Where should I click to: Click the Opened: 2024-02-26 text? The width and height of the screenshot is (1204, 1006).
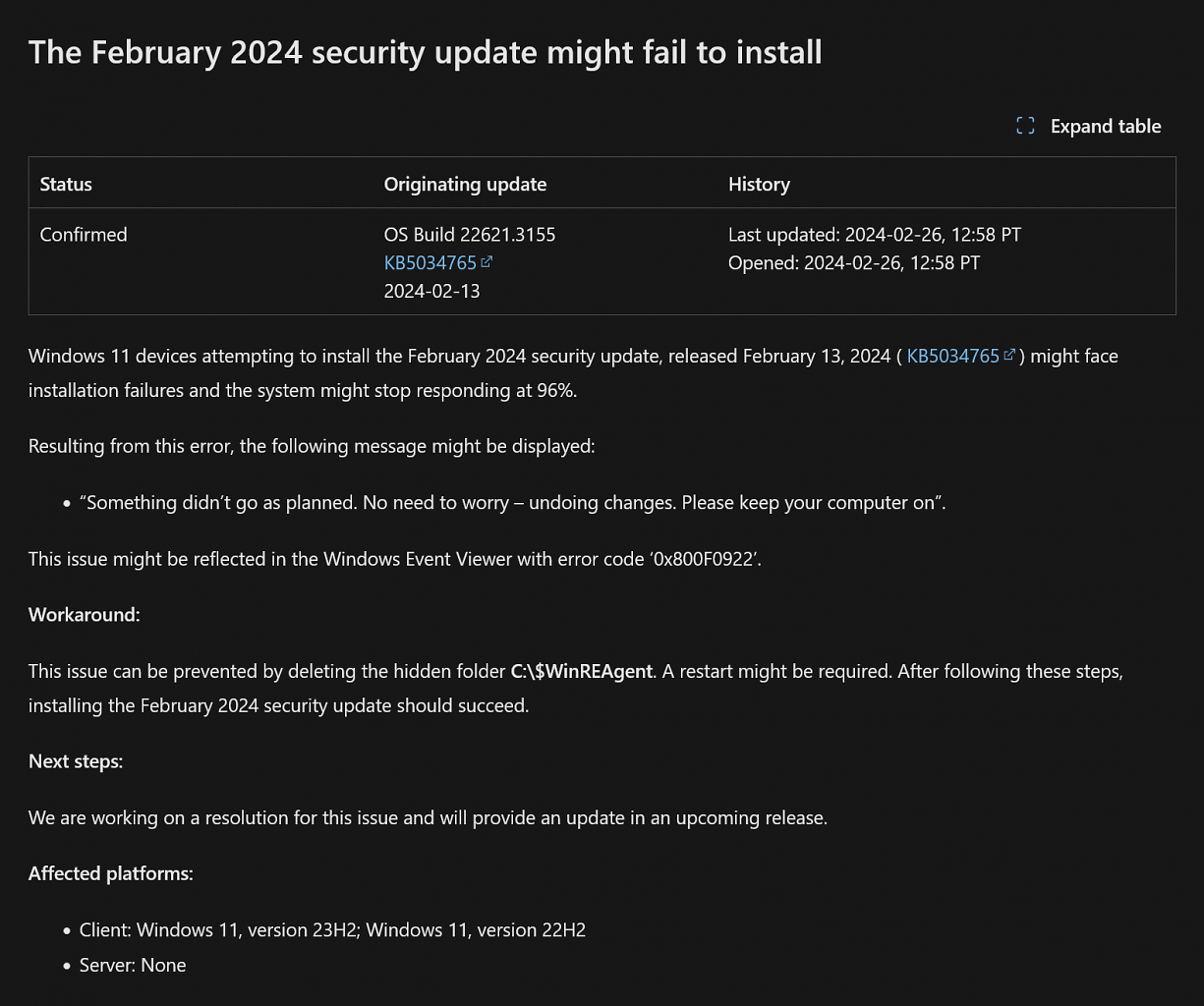854,262
